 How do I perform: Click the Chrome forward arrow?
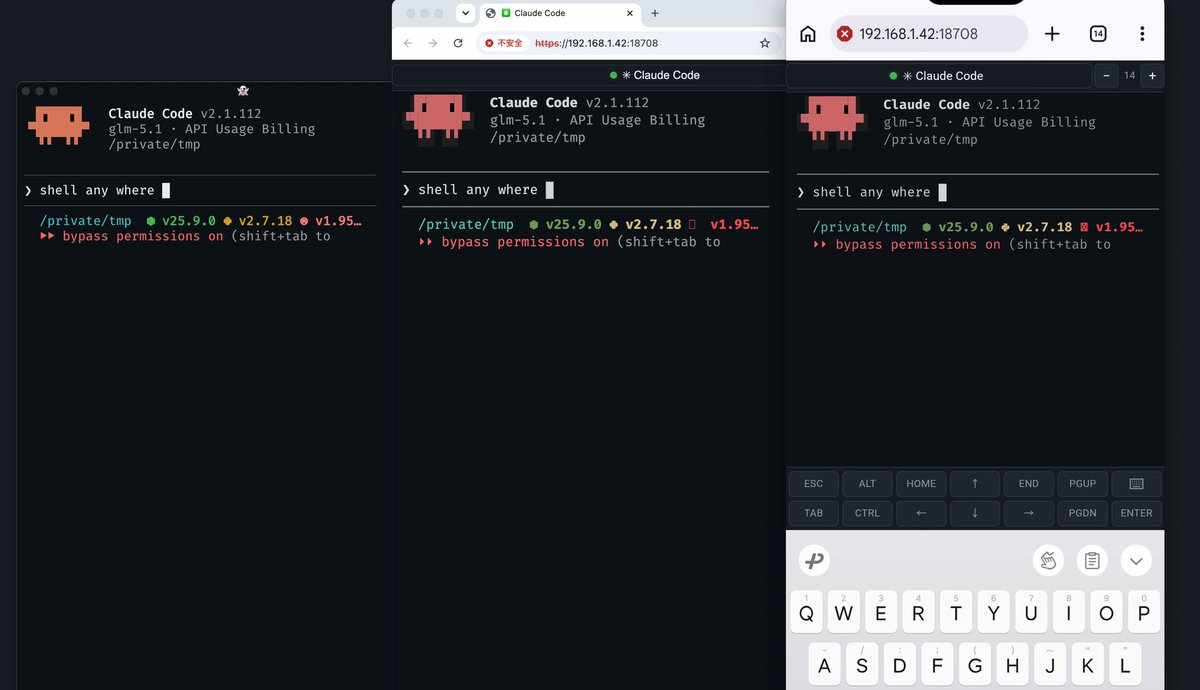[x=433, y=43]
